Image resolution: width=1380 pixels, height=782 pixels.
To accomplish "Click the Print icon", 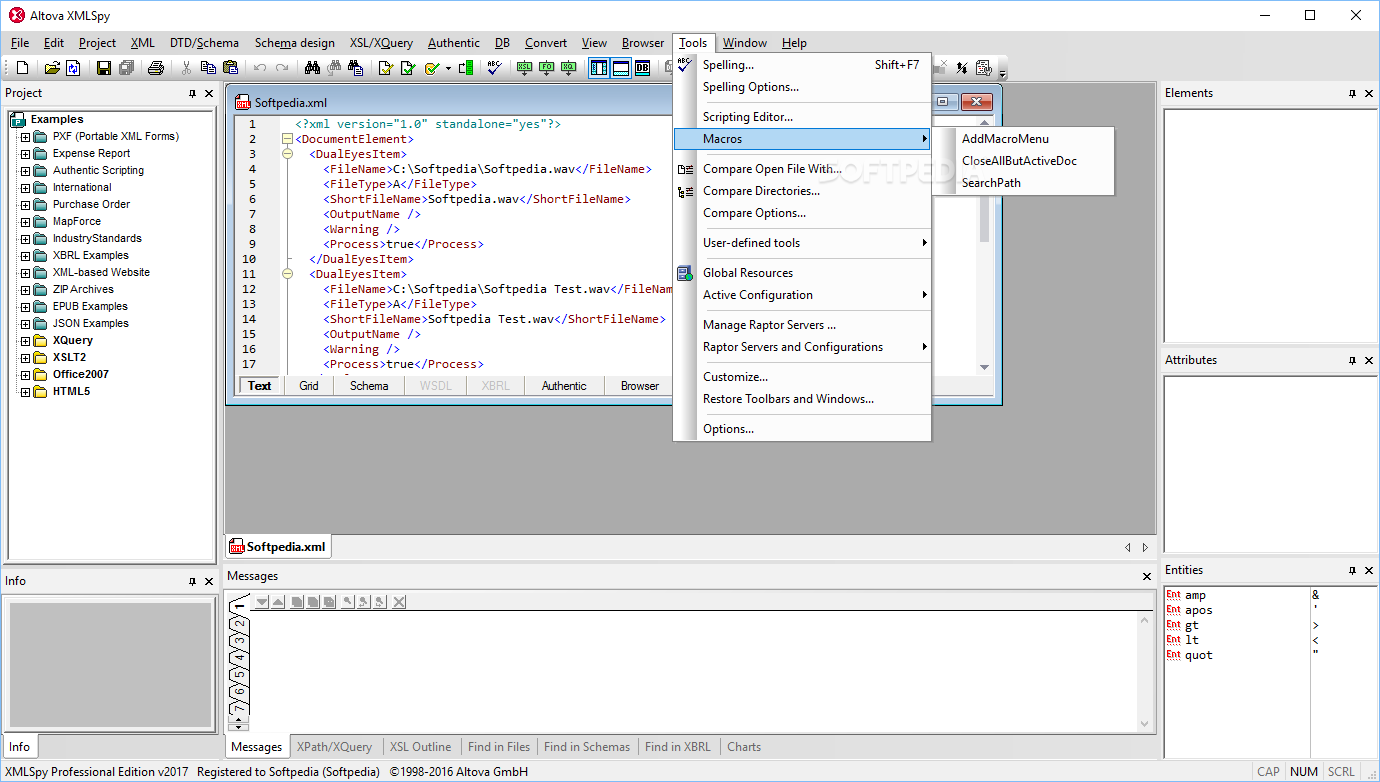I will click(156, 68).
